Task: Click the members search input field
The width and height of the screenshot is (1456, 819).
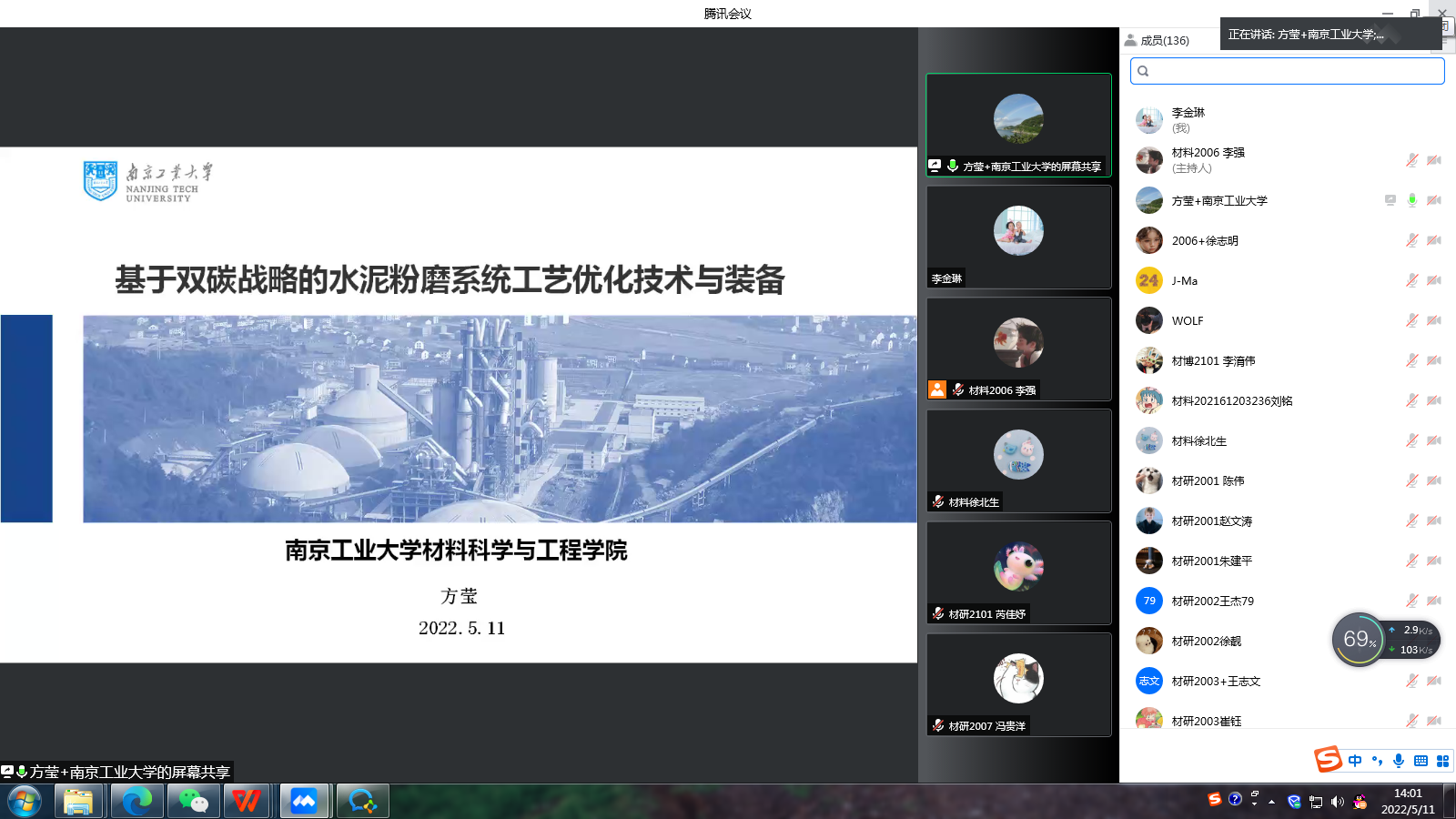Action: pyautogui.click(x=1287, y=71)
